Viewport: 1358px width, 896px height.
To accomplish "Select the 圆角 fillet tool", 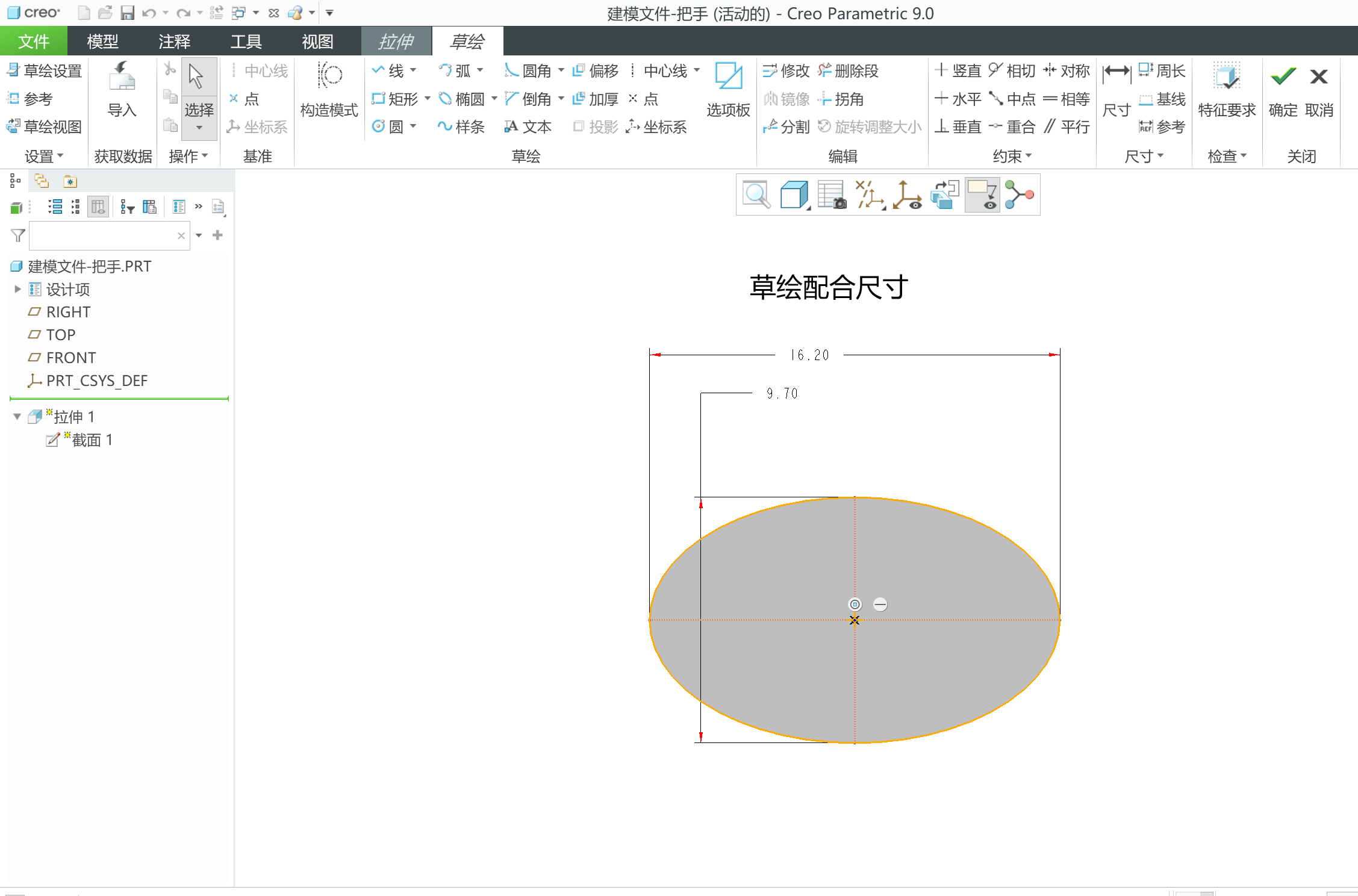I will (528, 71).
